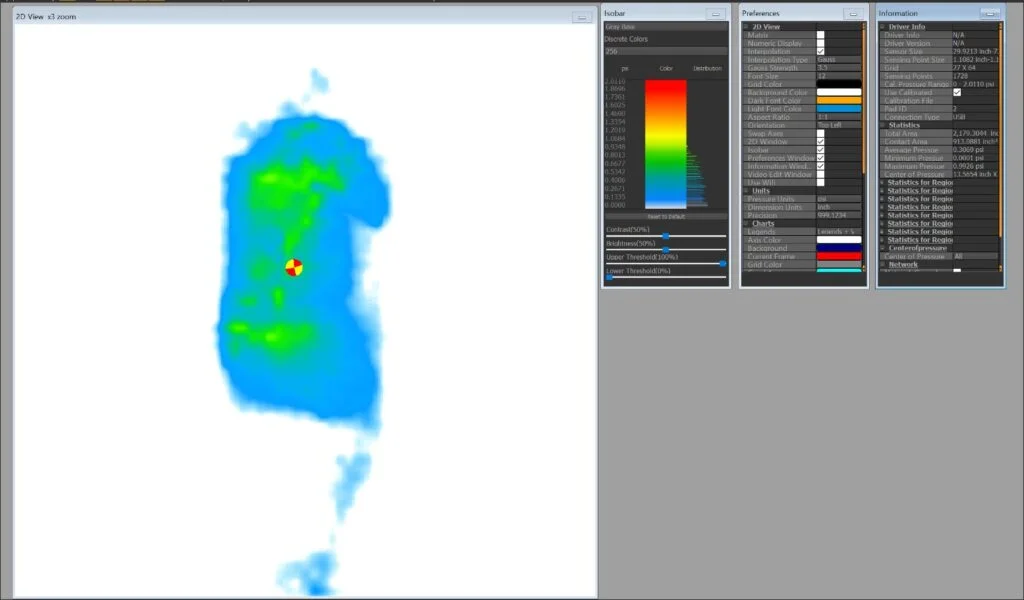Pick the black Grid Color swatch
This screenshot has width=1024, height=600.
838,84
